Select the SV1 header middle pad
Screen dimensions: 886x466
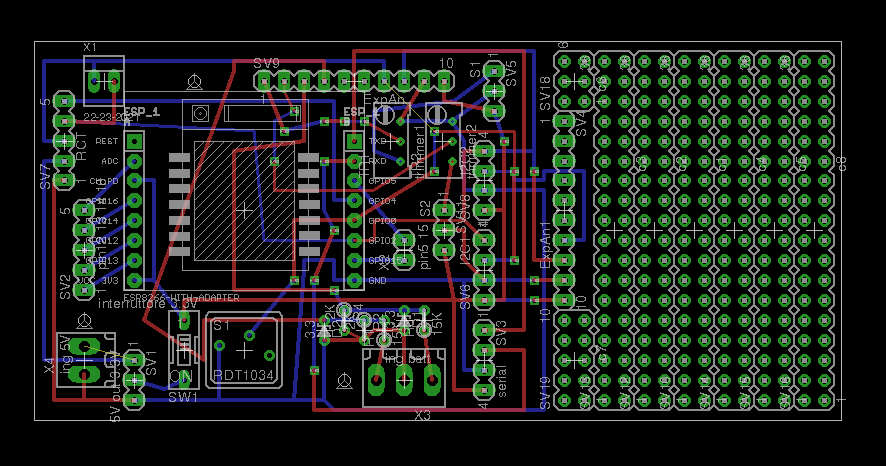(134, 380)
